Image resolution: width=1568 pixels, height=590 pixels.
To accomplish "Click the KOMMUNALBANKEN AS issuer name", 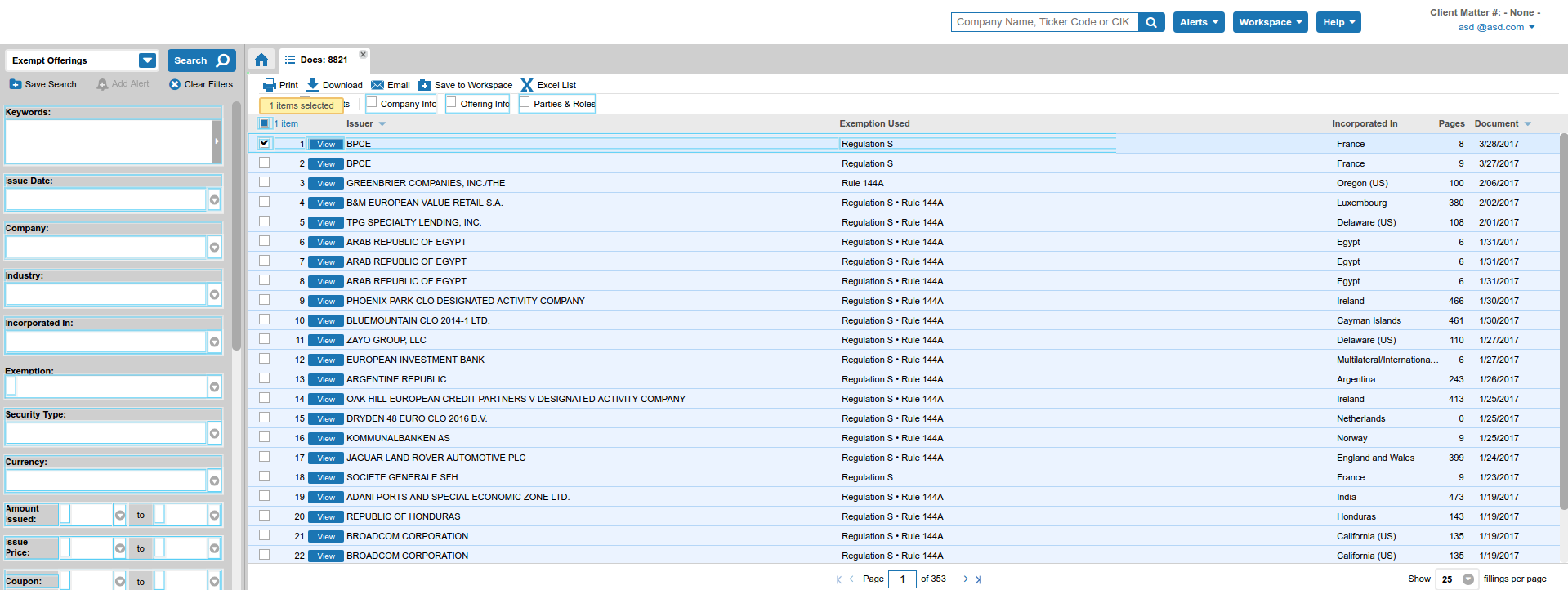I will (398, 439).
